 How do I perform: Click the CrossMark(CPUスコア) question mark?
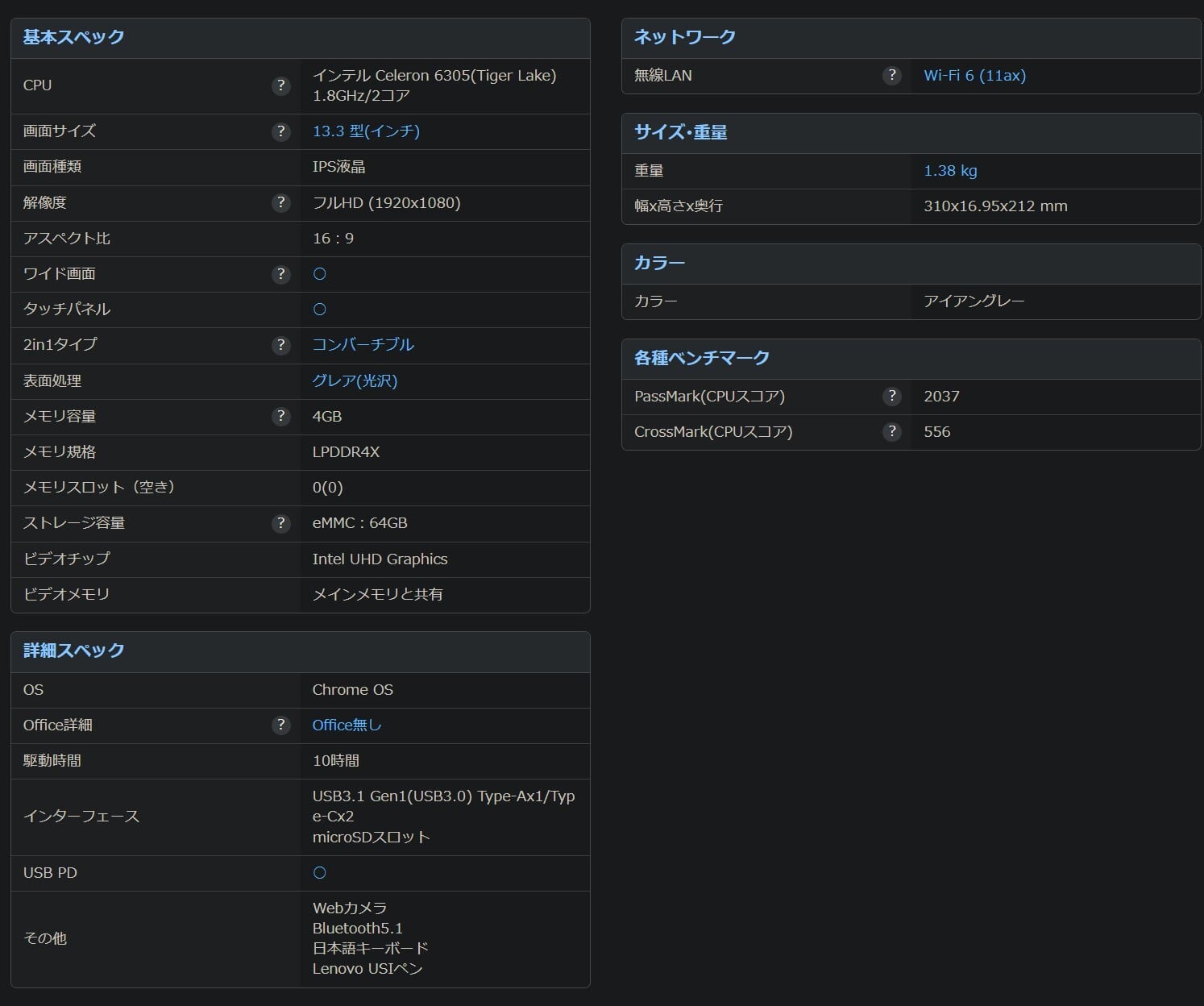(x=891, y=431)
